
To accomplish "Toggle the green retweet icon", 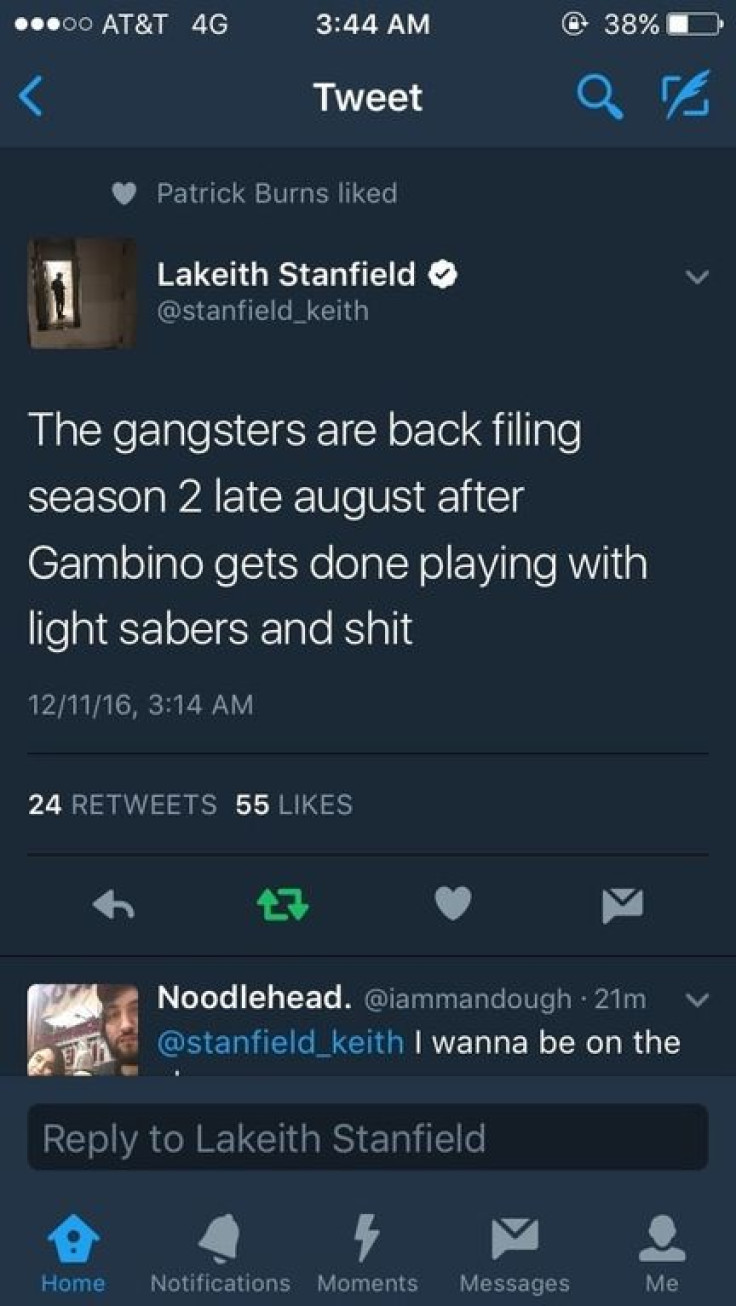I will click(283, 904).
